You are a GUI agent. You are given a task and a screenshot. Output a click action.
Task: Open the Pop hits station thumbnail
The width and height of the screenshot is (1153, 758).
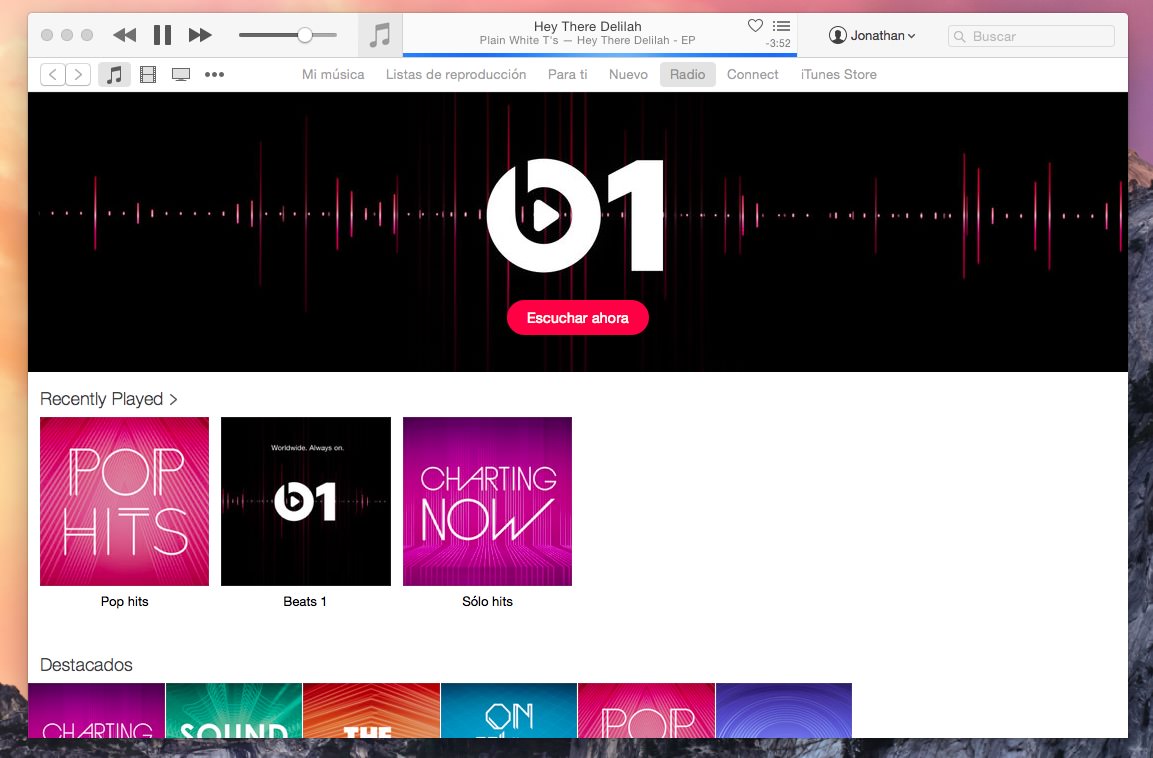tap(124, 501)
